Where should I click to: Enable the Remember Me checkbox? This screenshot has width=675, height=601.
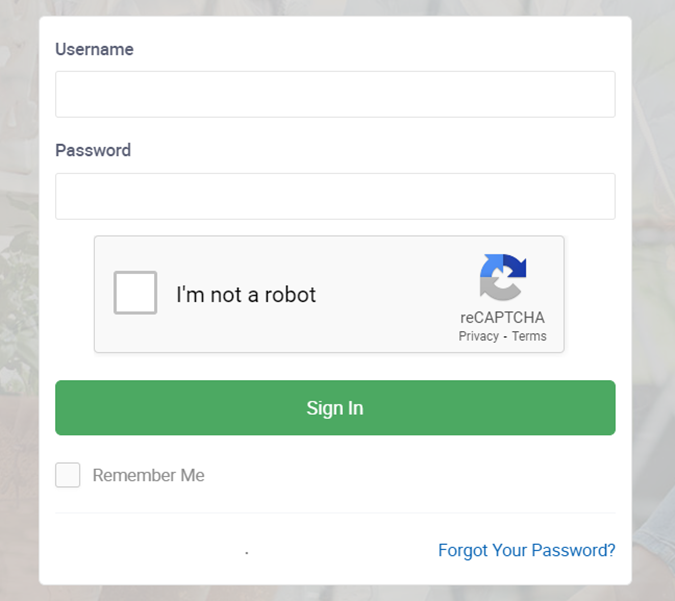68,475
